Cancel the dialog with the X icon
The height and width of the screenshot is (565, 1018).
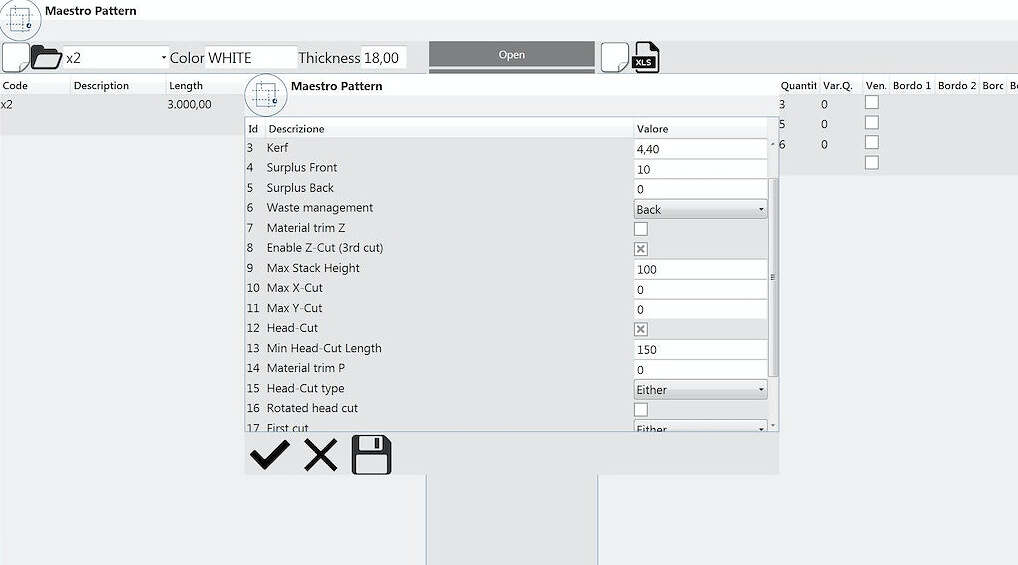321,455
